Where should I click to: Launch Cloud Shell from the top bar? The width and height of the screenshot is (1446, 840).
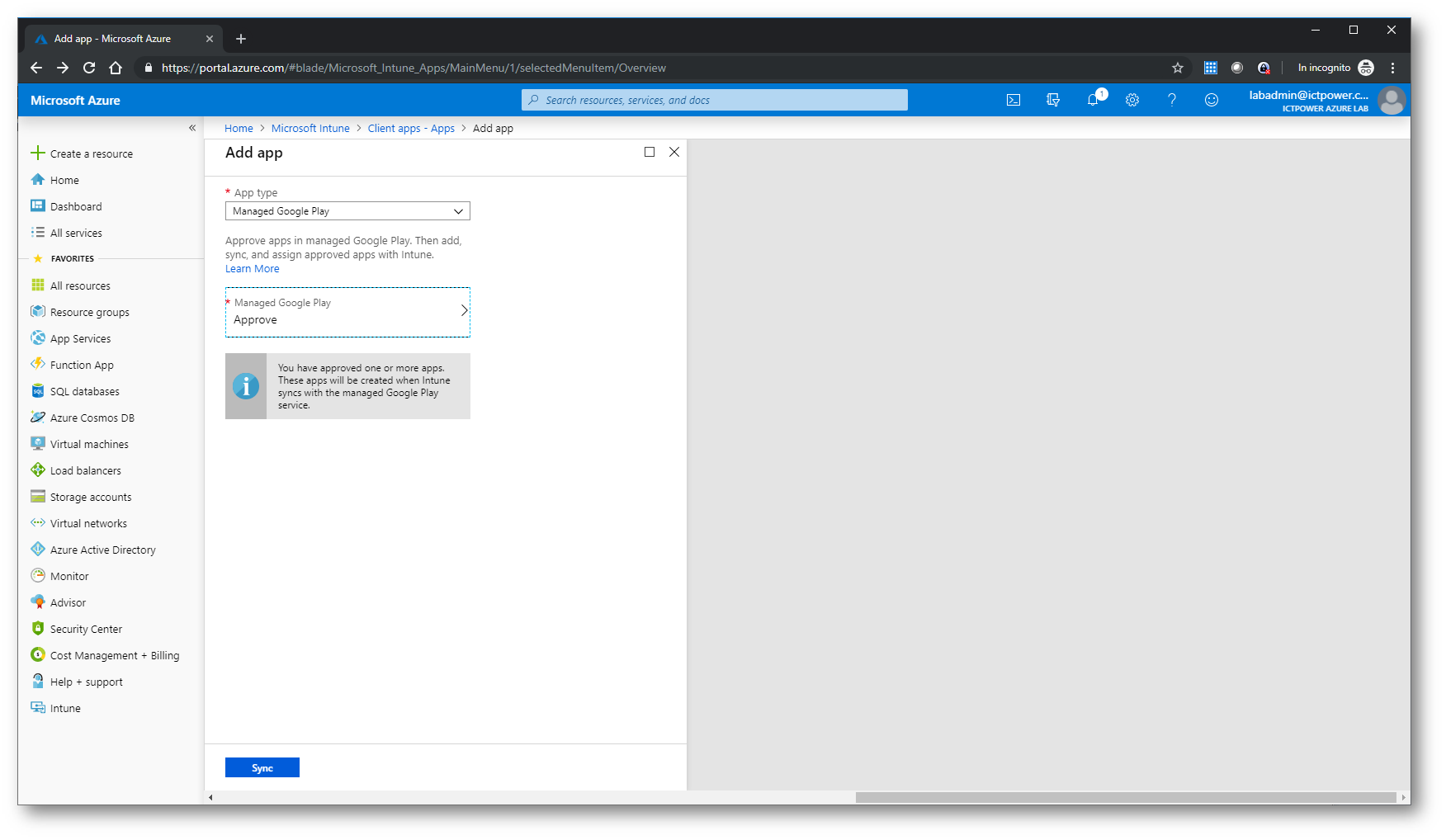coord(1014,100)
